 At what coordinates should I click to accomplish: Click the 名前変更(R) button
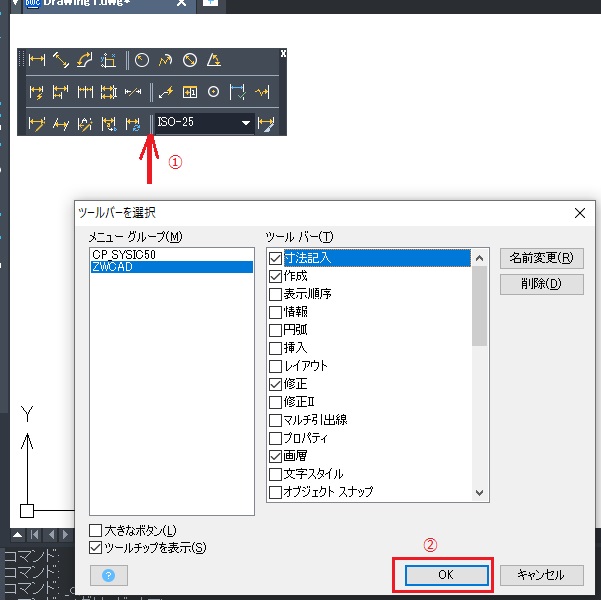542,258
